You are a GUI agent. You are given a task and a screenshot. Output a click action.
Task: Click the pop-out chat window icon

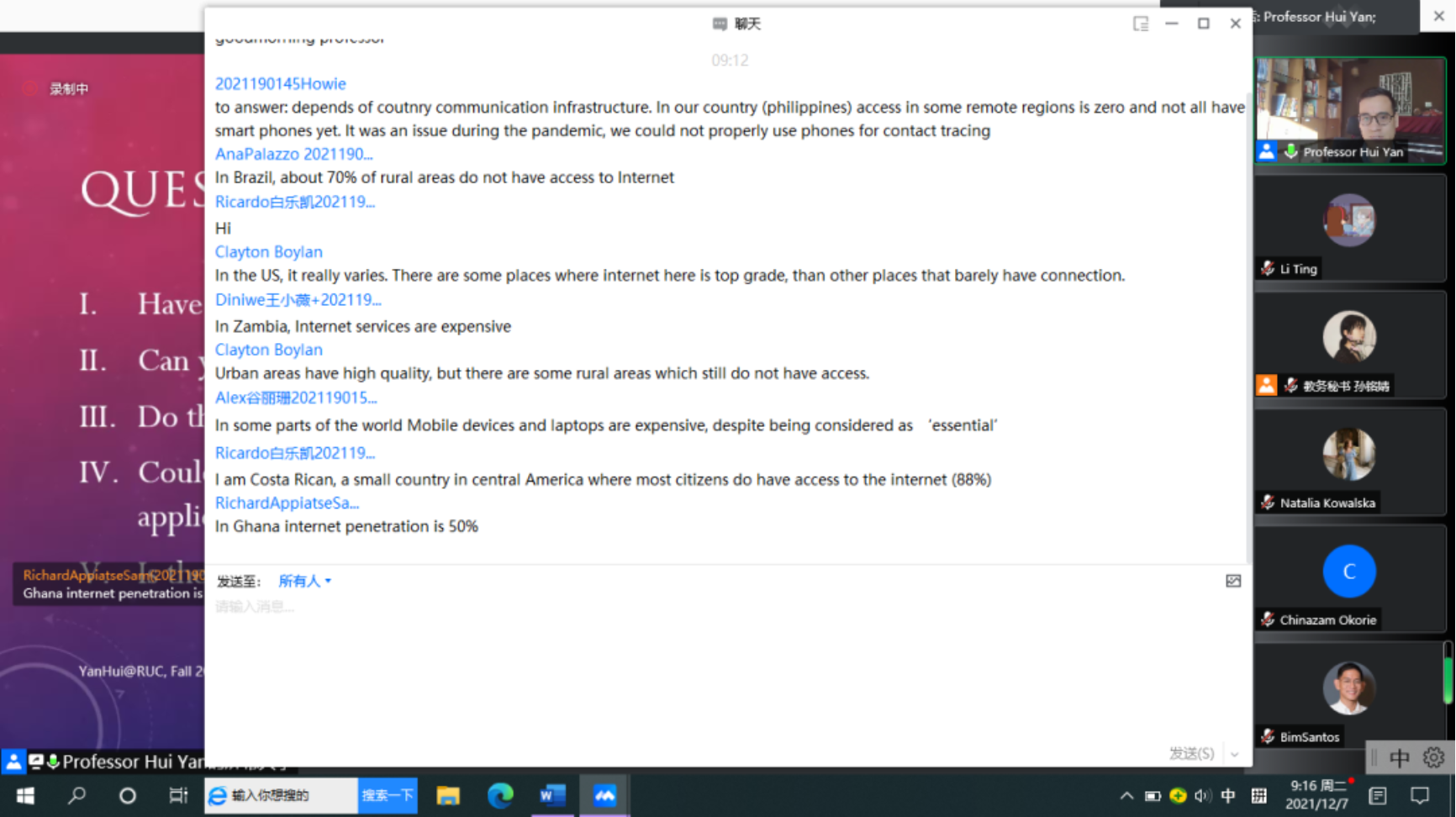click(1140, 24)
